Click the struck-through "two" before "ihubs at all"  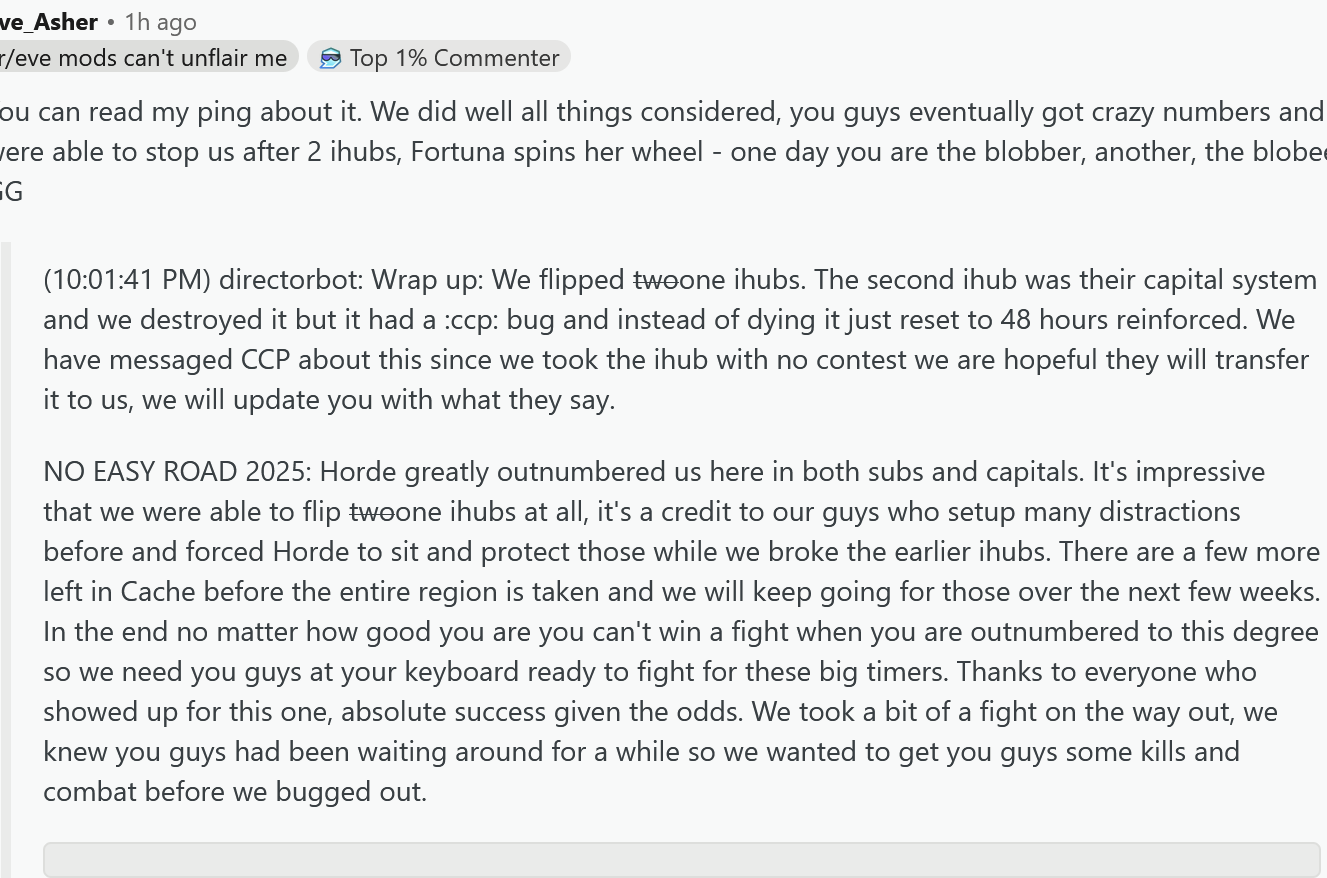click(x=372, y=512)
